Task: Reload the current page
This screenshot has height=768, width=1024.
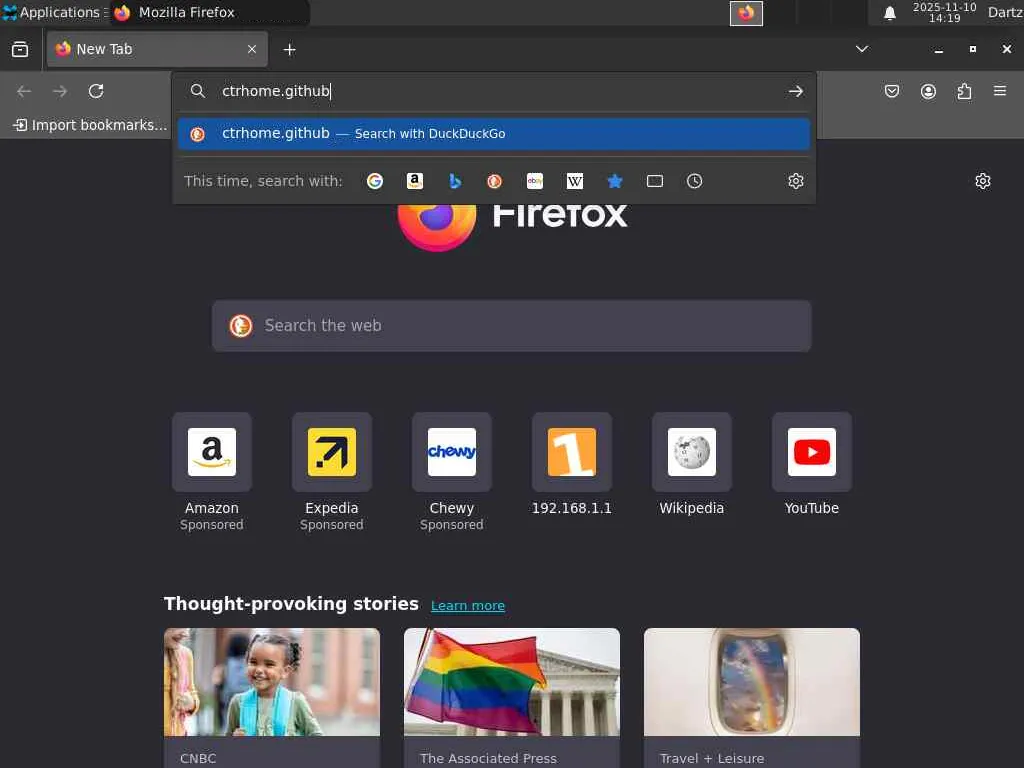Action: point(96,91)
